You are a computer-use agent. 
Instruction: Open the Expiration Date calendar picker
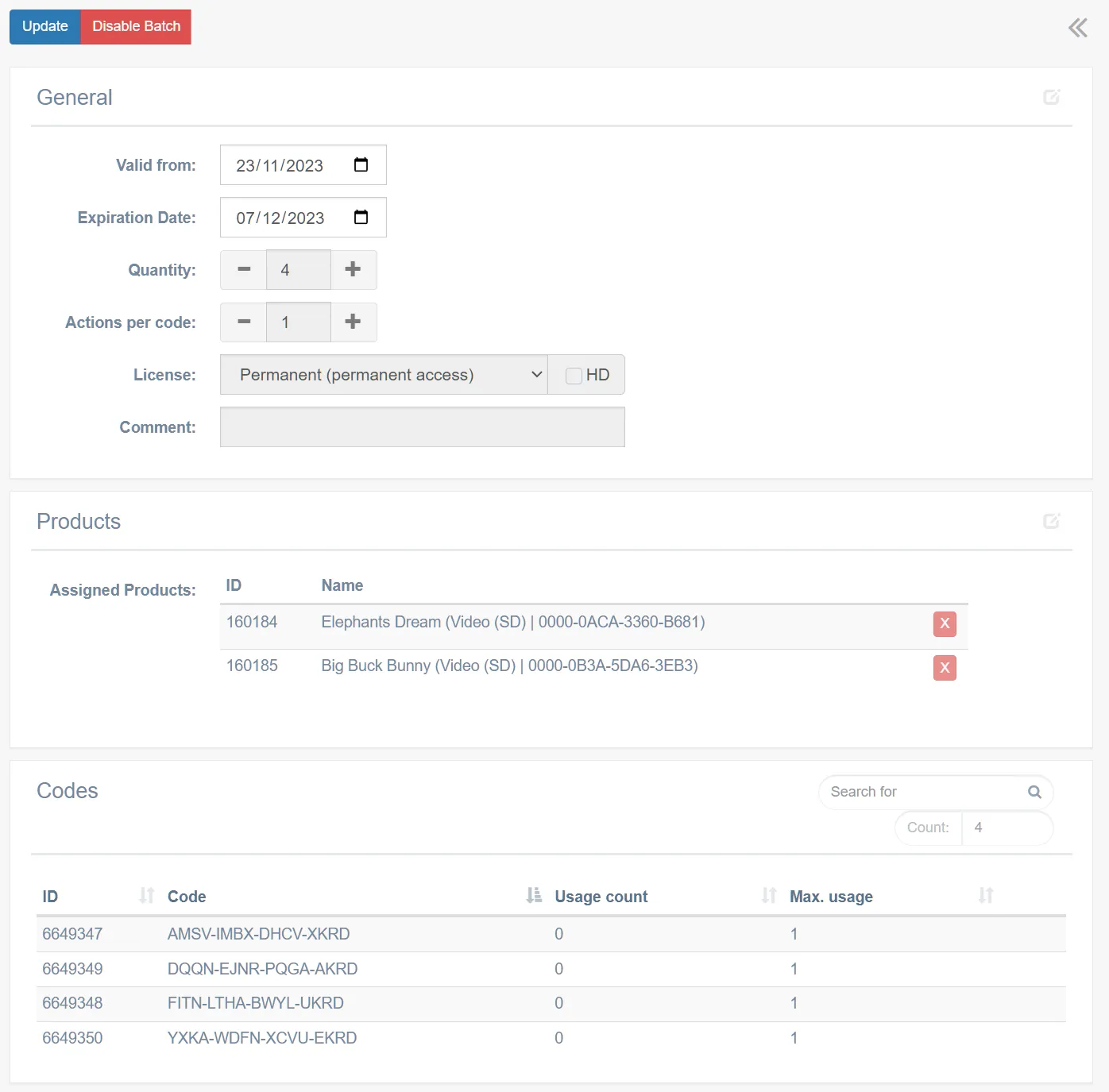(361, 218)
